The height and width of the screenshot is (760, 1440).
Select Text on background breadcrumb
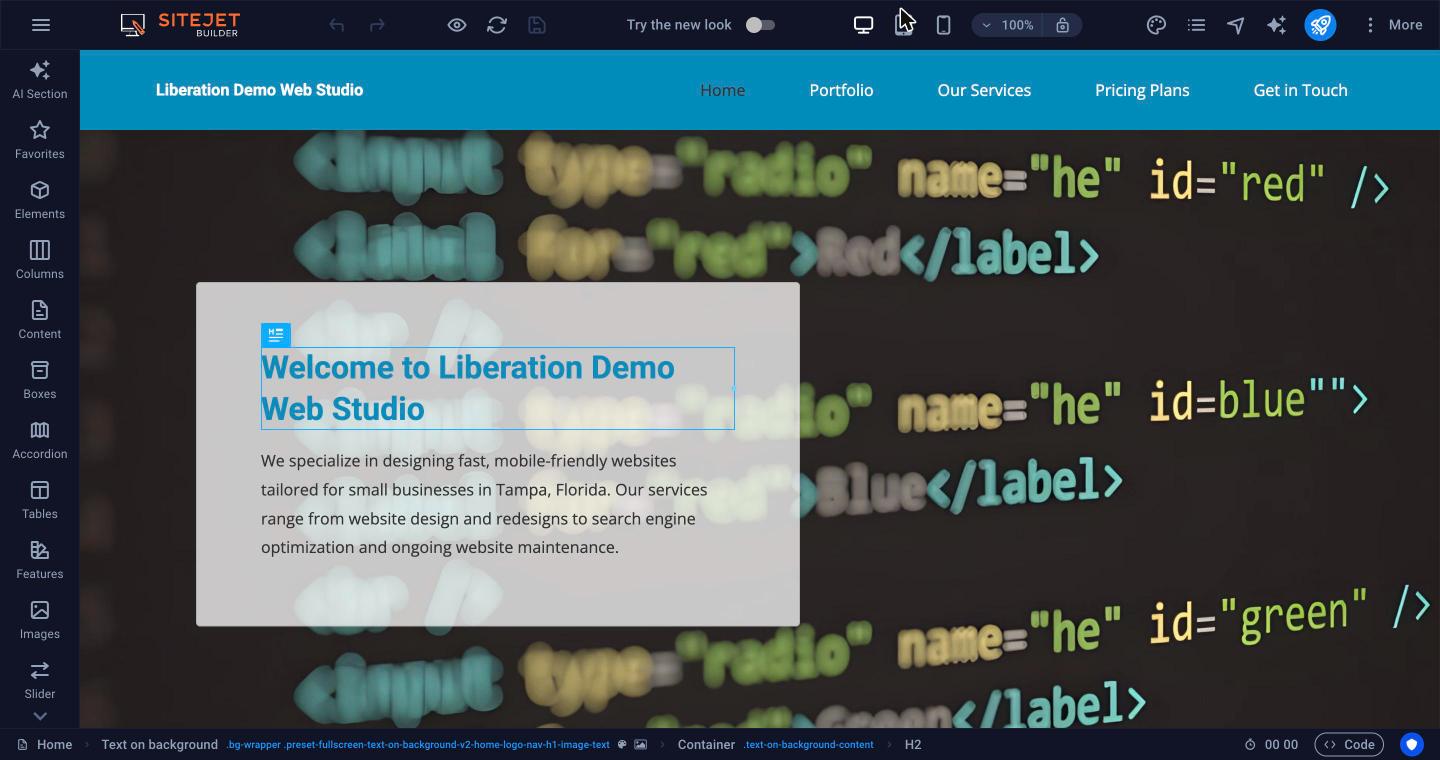click(x=159, y=745)
